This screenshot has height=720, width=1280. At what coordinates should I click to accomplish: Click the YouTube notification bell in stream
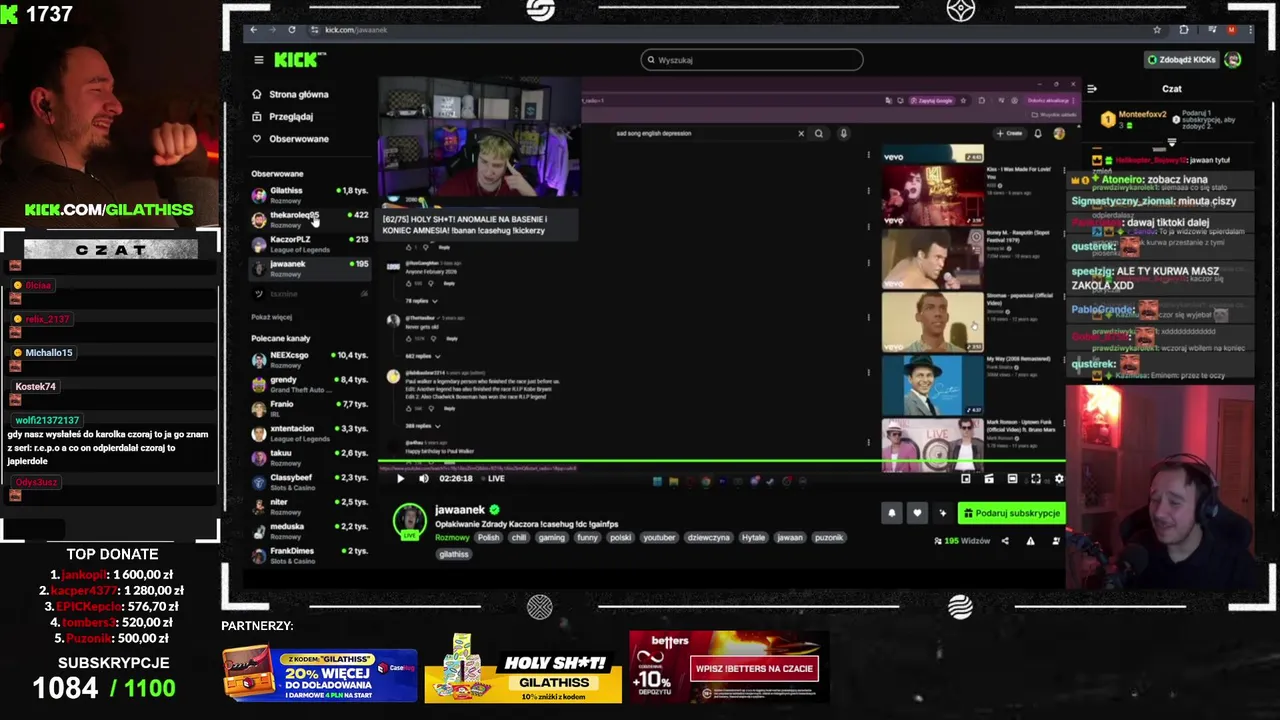click(x=1038, y=133)
